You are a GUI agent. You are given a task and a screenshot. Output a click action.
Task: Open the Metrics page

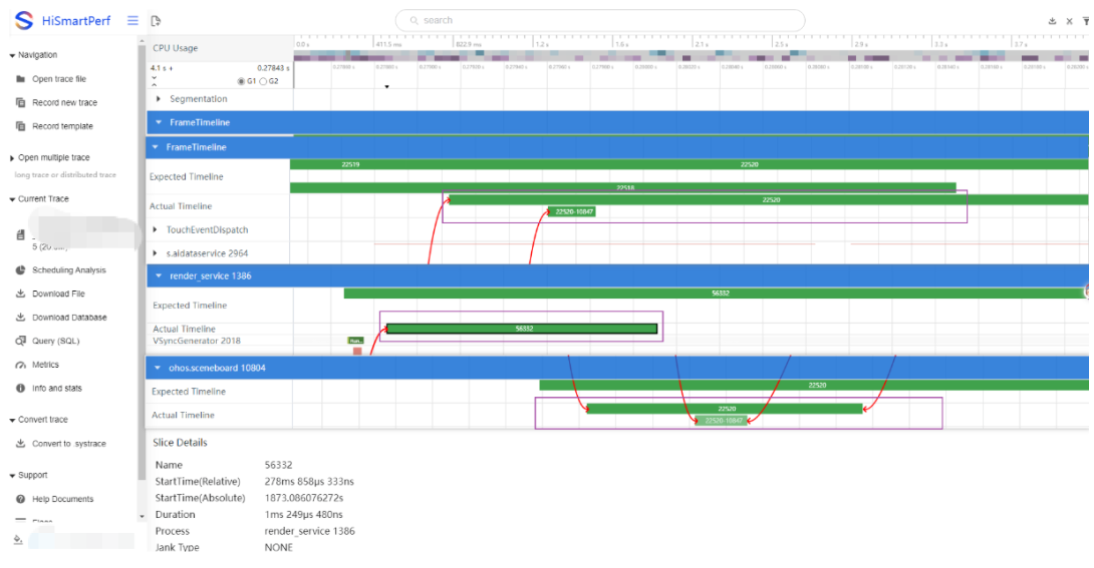click(45, 365)
